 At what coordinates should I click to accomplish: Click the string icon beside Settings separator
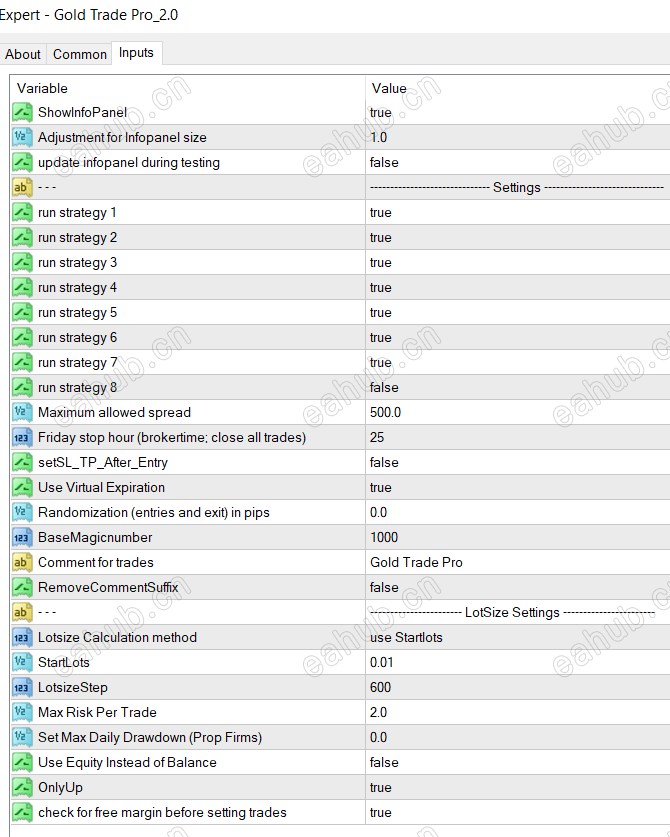tap(22, 187)
